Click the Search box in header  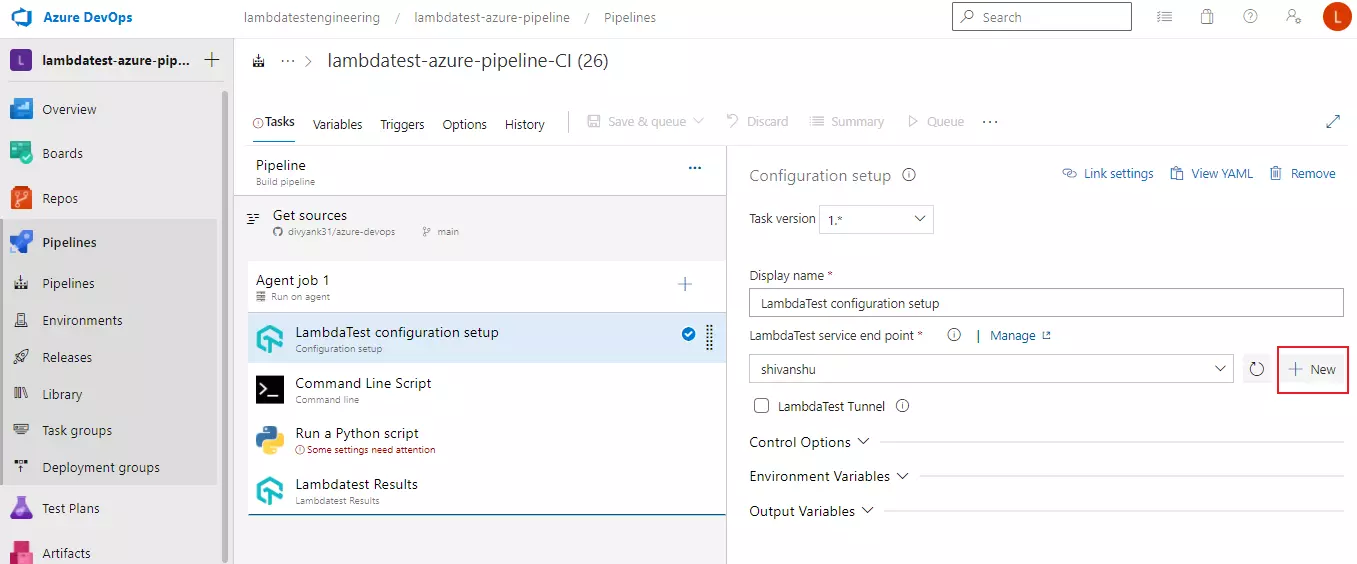(1041, 17)
